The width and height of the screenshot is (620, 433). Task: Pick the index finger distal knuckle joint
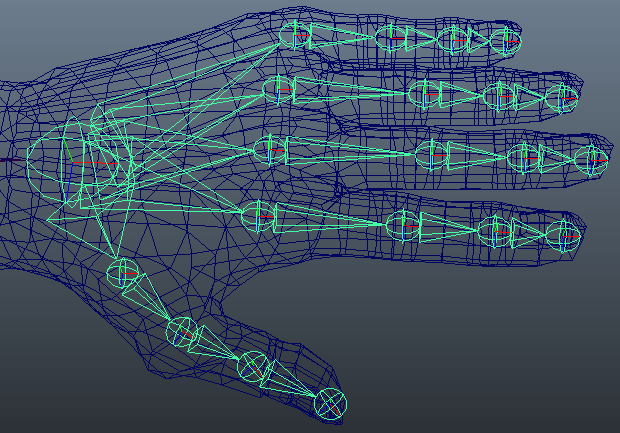point(492,232)
